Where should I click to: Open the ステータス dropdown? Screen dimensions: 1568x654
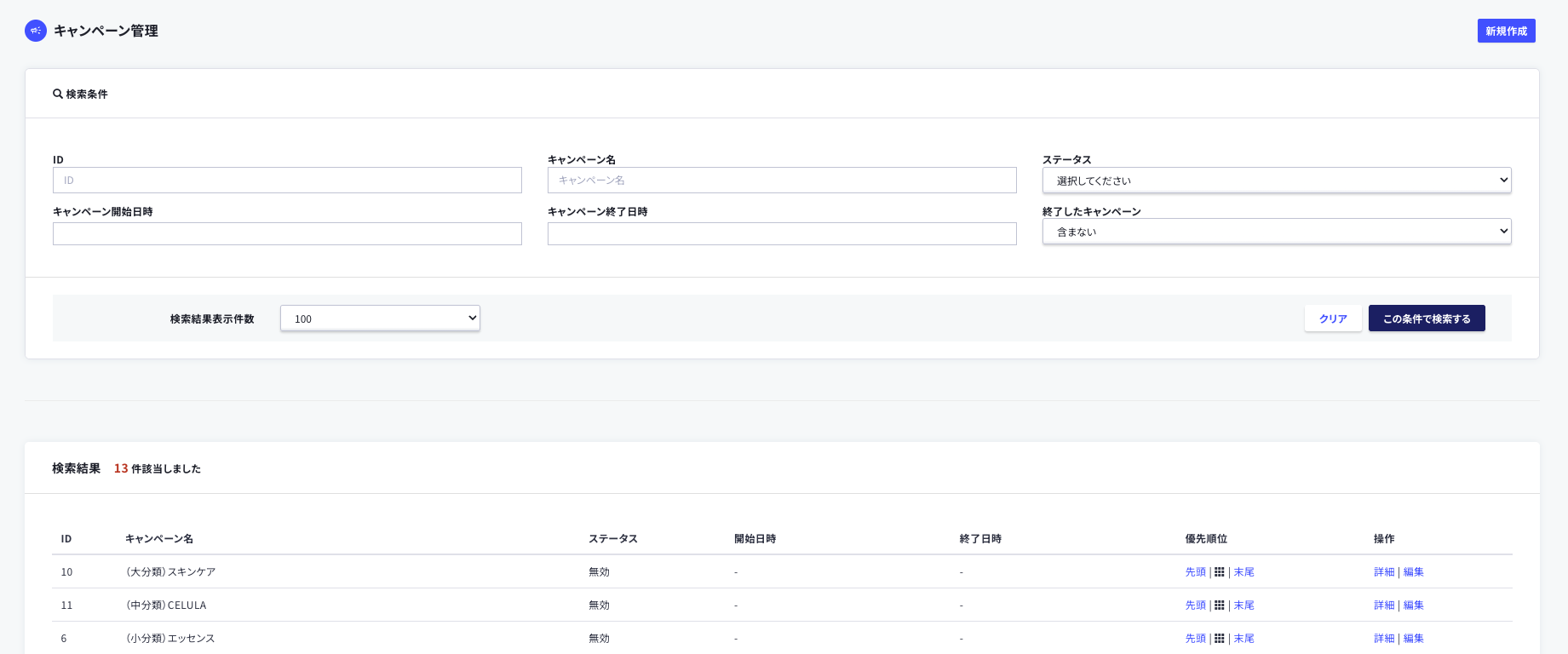(x=1277, y=180)
